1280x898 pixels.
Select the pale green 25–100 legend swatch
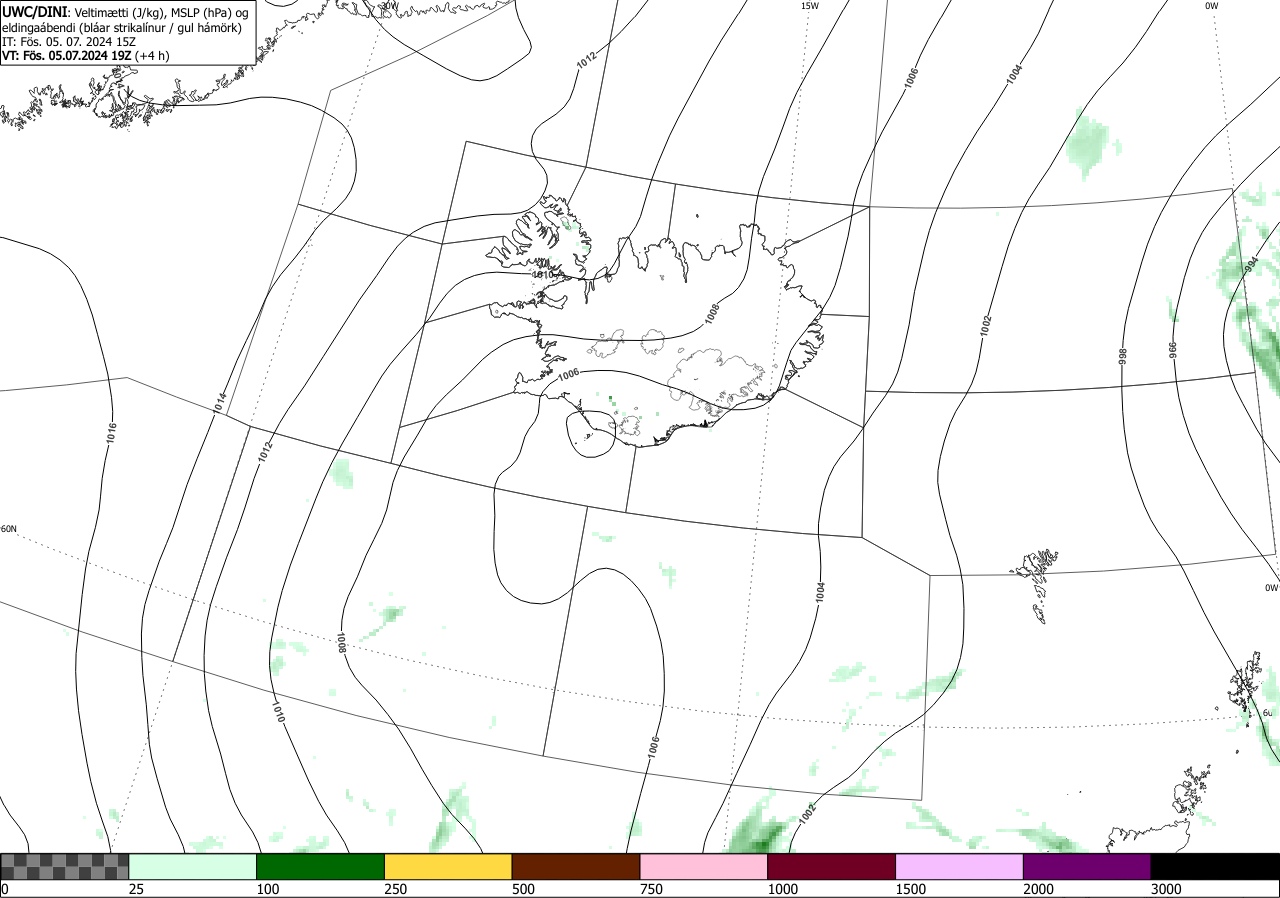coord(193,866)
